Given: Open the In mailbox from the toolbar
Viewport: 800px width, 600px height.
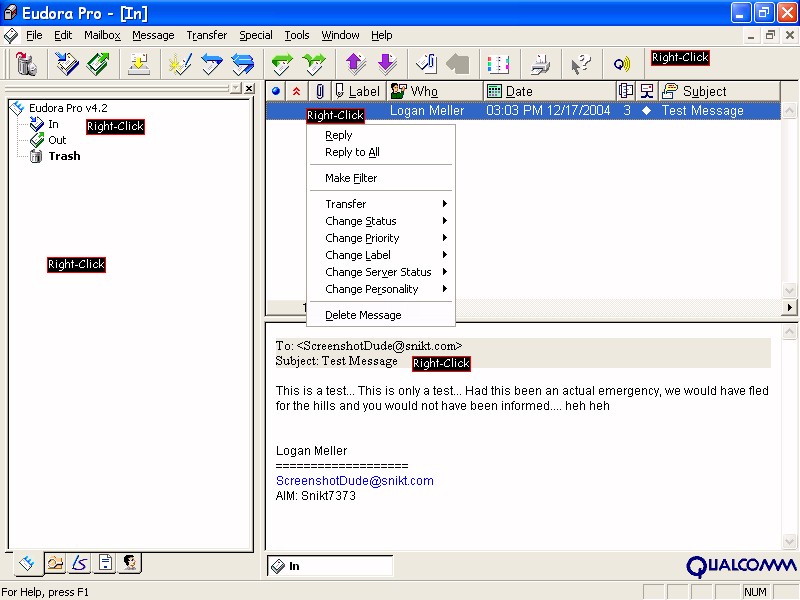Looking at the screenshot, I should pyautogui.click(x=67, y=64).
